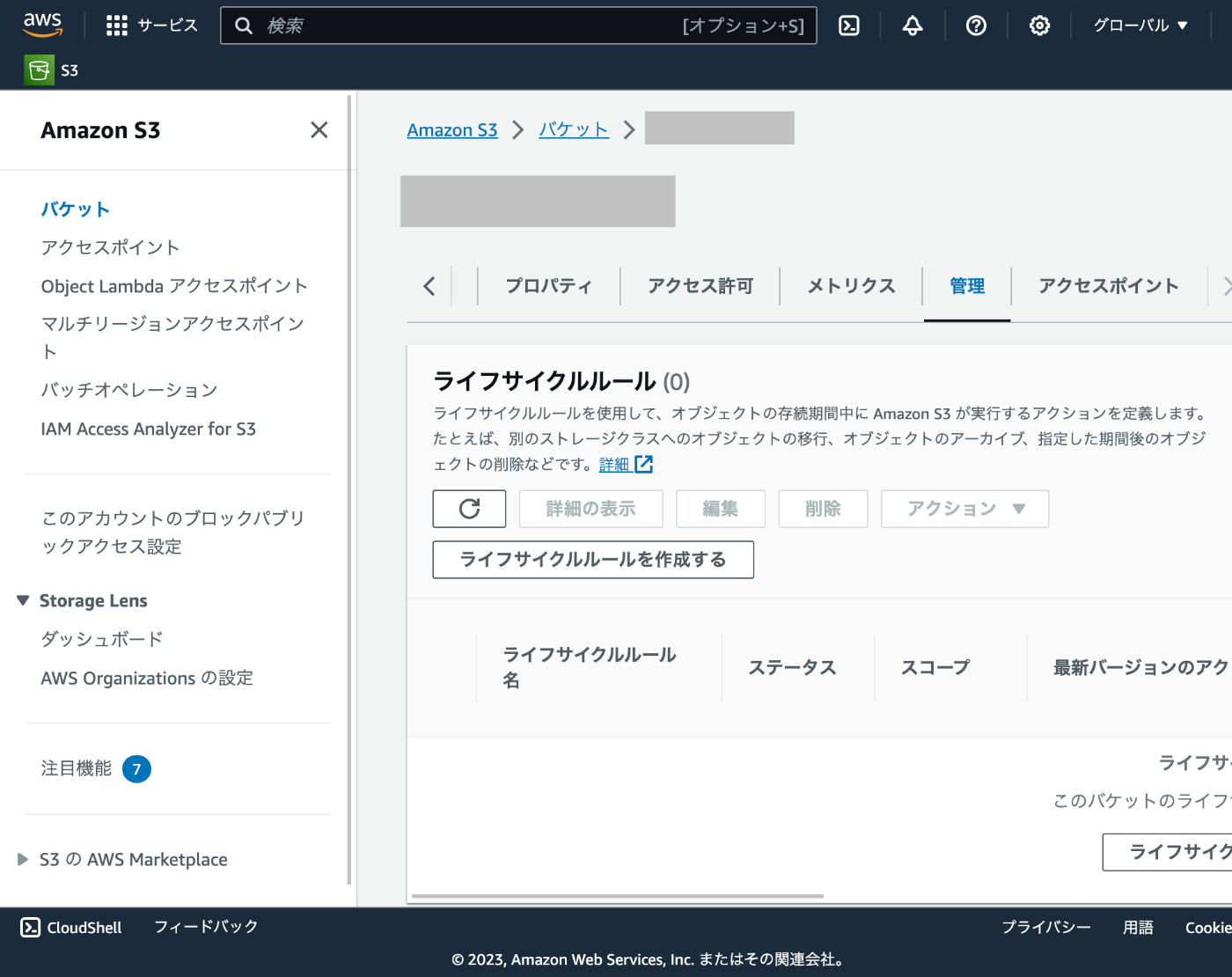Close the Amazon S3 side navigation
This screenshot has height=977, width=1232.
pos(319,130)
